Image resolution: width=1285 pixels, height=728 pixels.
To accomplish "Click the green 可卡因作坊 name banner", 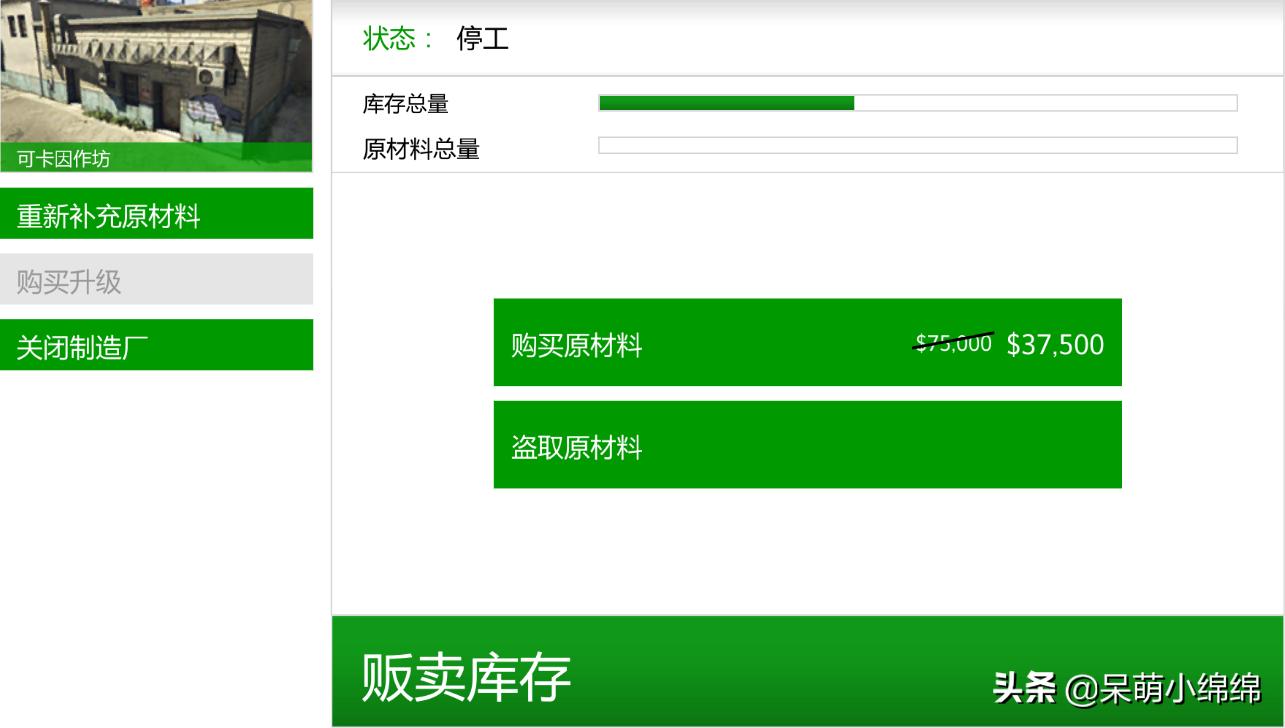I will [x=156, y=157].
